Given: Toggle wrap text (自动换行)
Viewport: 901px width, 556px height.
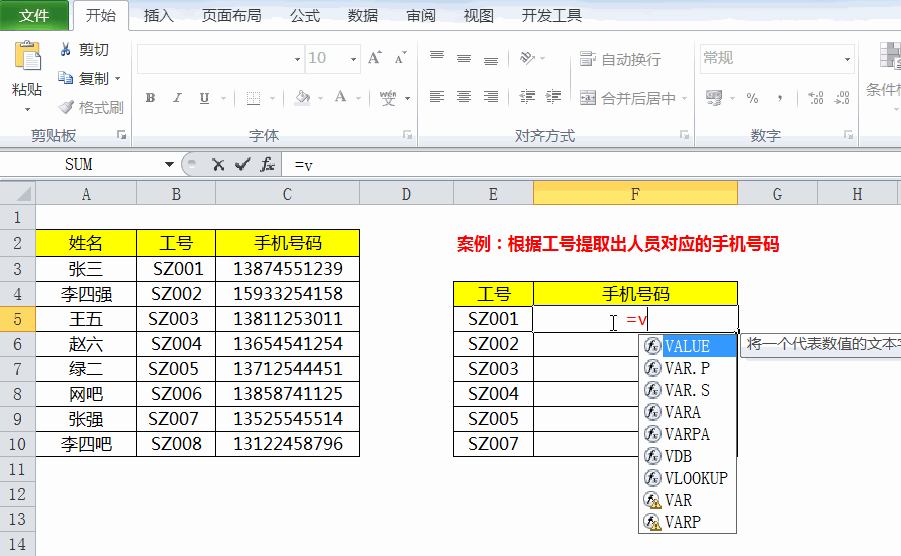Looking at the screenshot, I should coord(620,60).
